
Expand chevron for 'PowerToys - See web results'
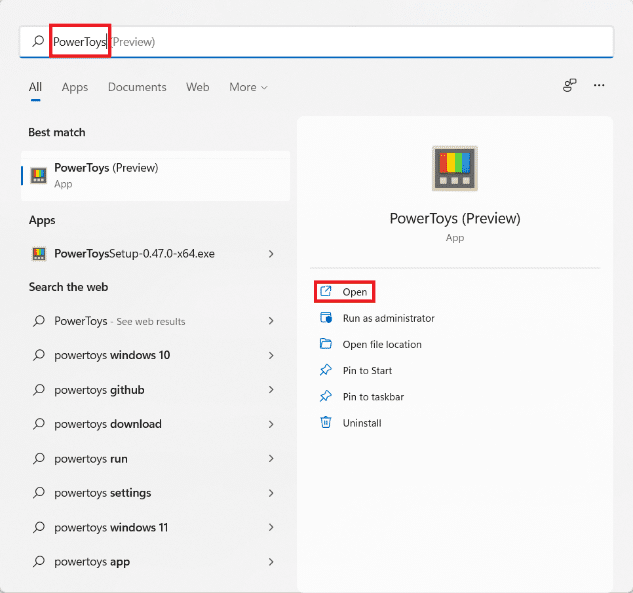click(271, 321)
